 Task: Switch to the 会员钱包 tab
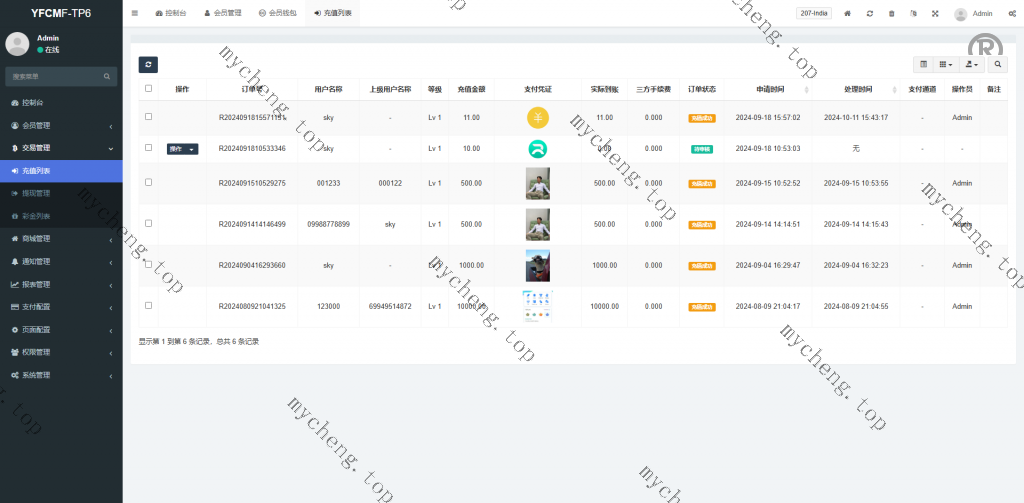[276, 13]
